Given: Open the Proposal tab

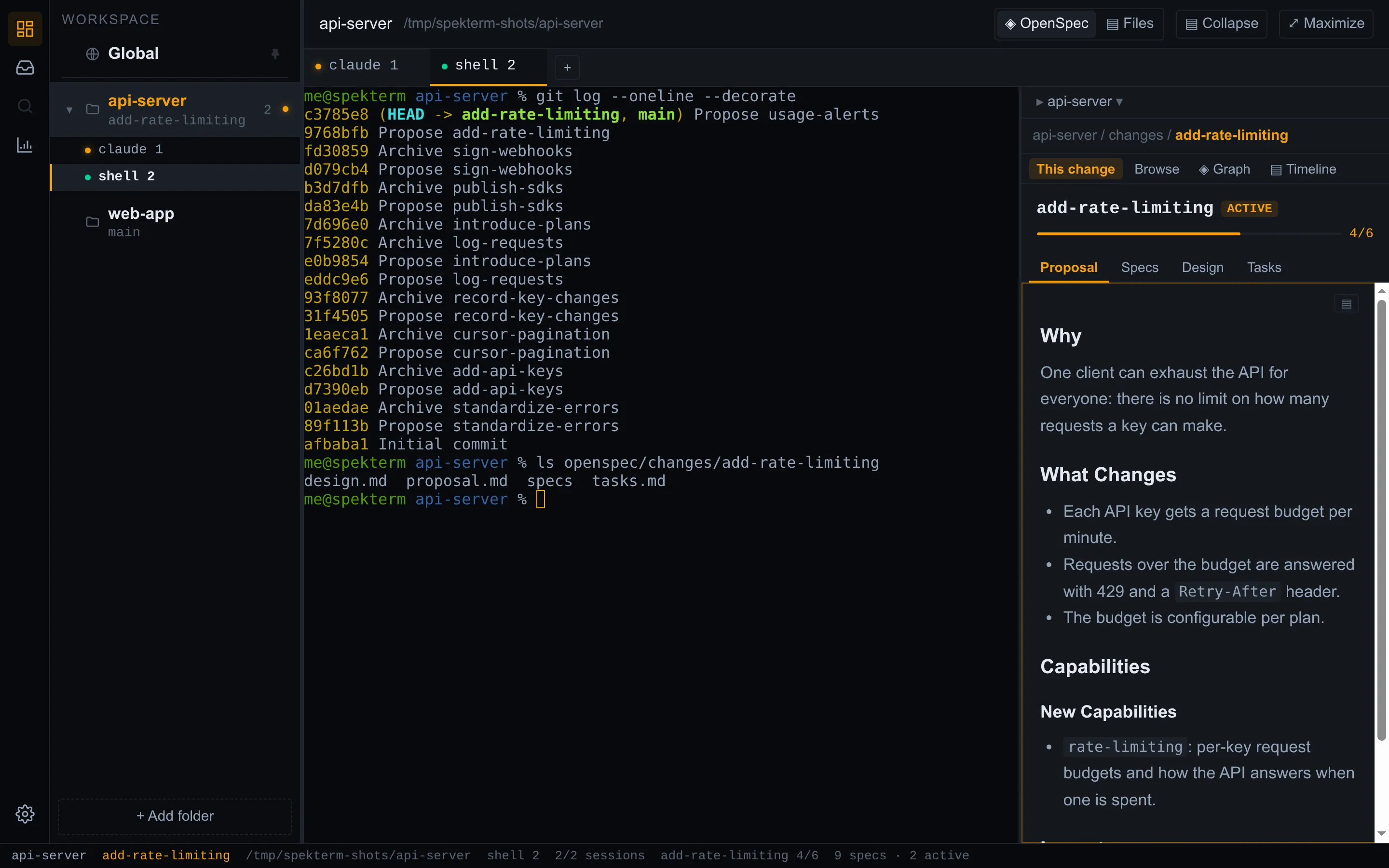Looking at the screenshot, I should coord(1069,268).
